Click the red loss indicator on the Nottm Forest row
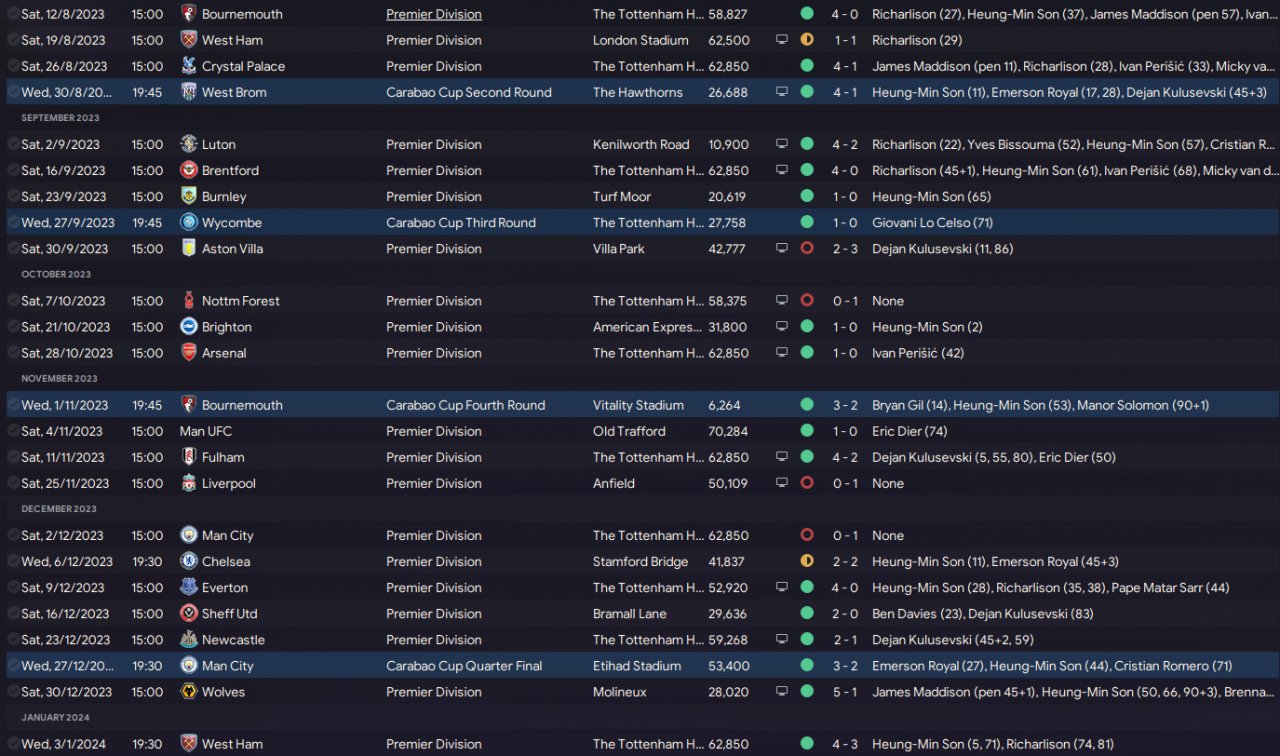Image resolution: width=1280 pixels, height=756 pixels. click(807, 300)
